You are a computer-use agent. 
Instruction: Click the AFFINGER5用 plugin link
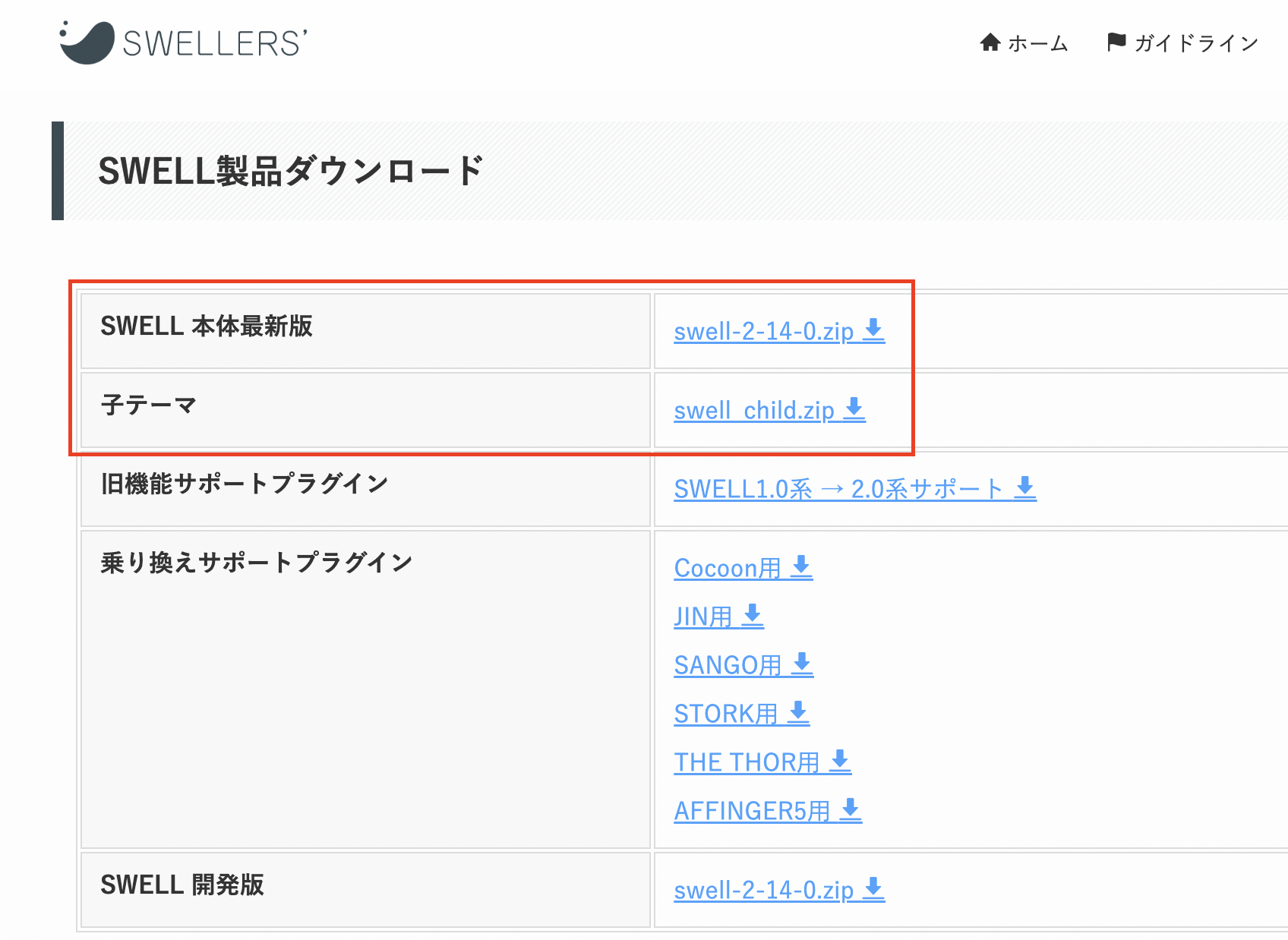[x=752, y=811]
